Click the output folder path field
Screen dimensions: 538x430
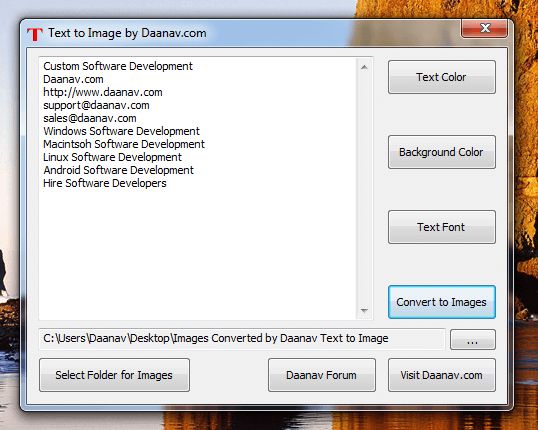click(x=242, y=339)
